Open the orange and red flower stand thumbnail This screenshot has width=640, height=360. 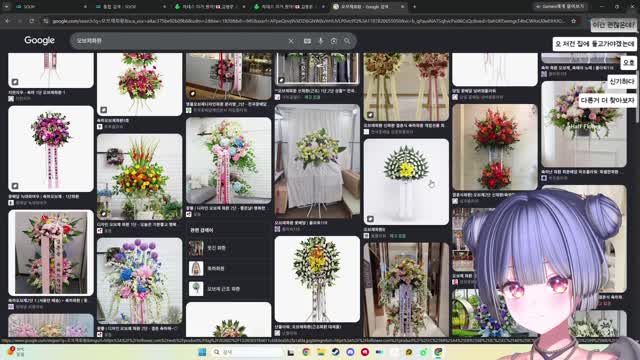[x=140, y=177]
